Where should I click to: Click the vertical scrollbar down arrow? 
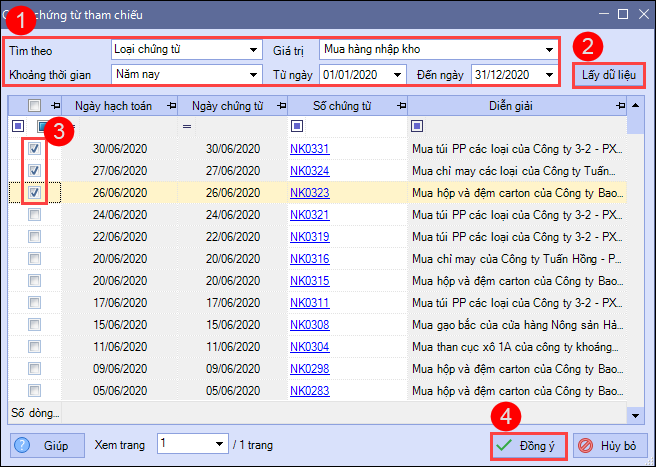point(636,414)
